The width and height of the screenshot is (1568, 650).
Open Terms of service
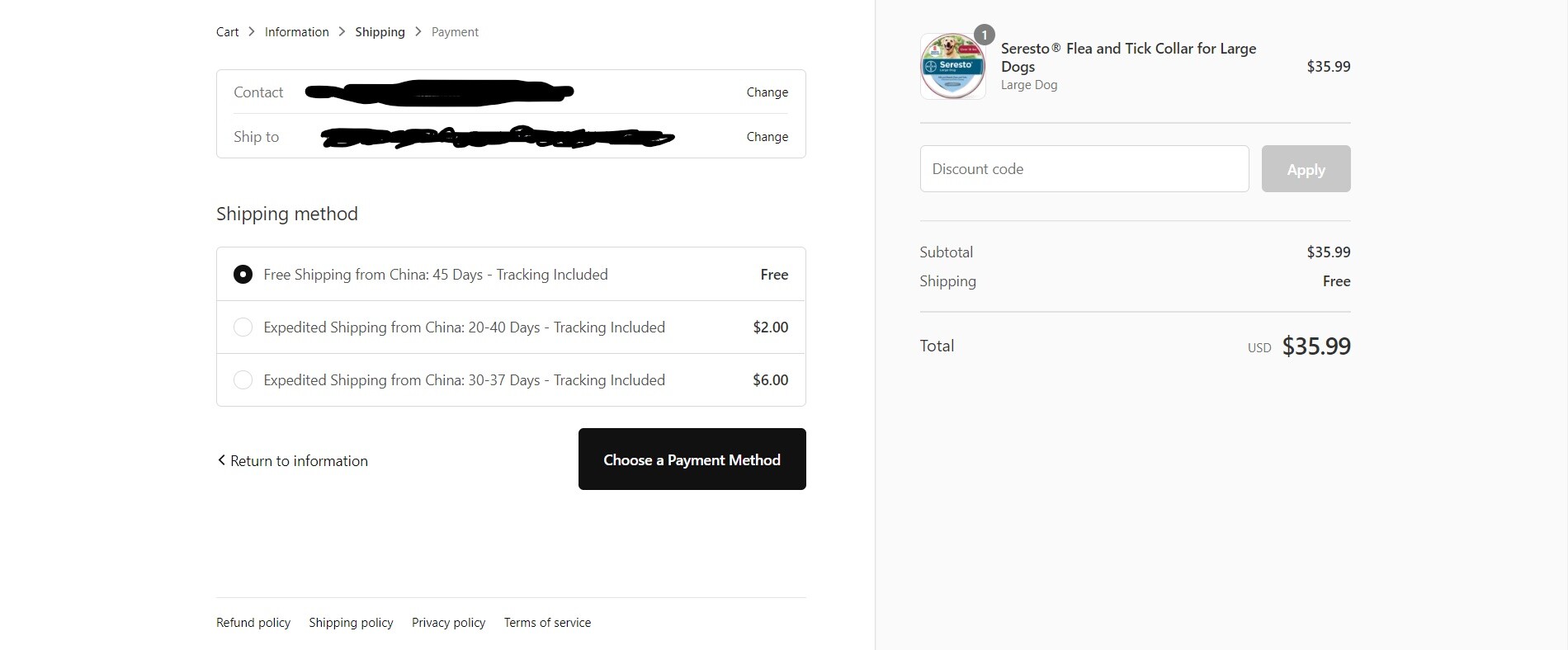pos(547,623)
